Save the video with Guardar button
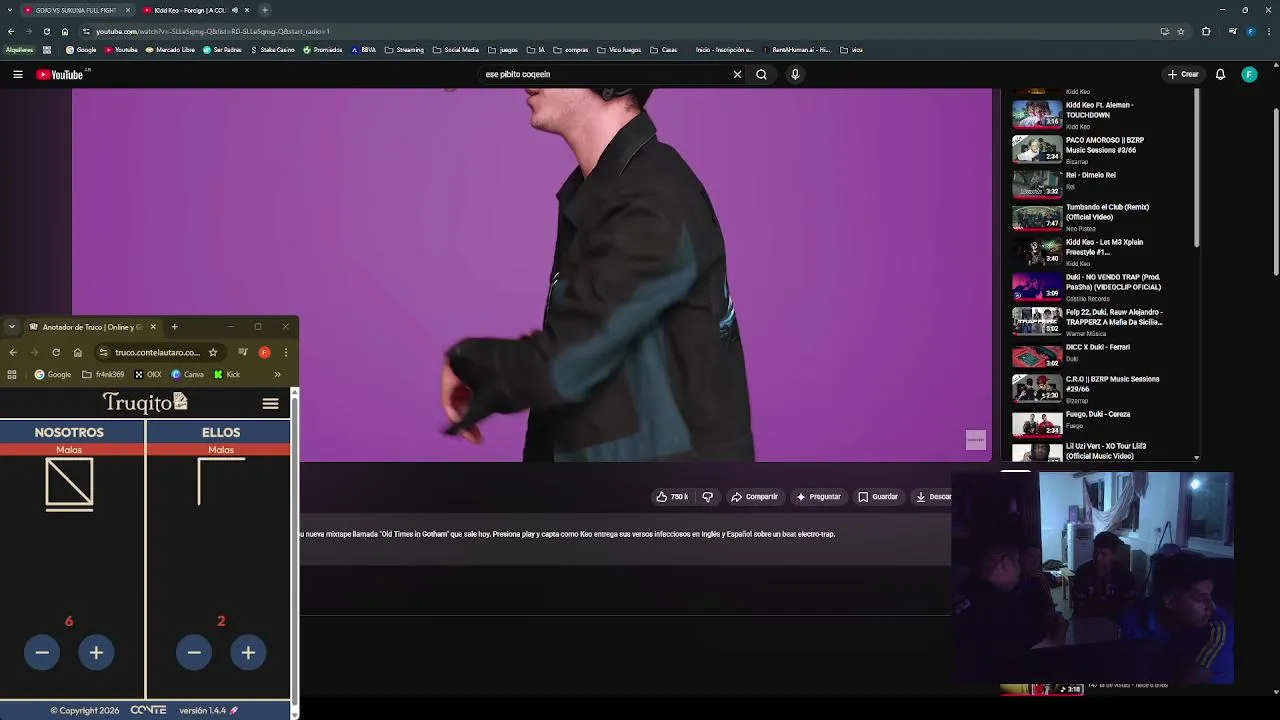Image resolution: width=1280 pixels, height=720 pixels. click(878, 497)
